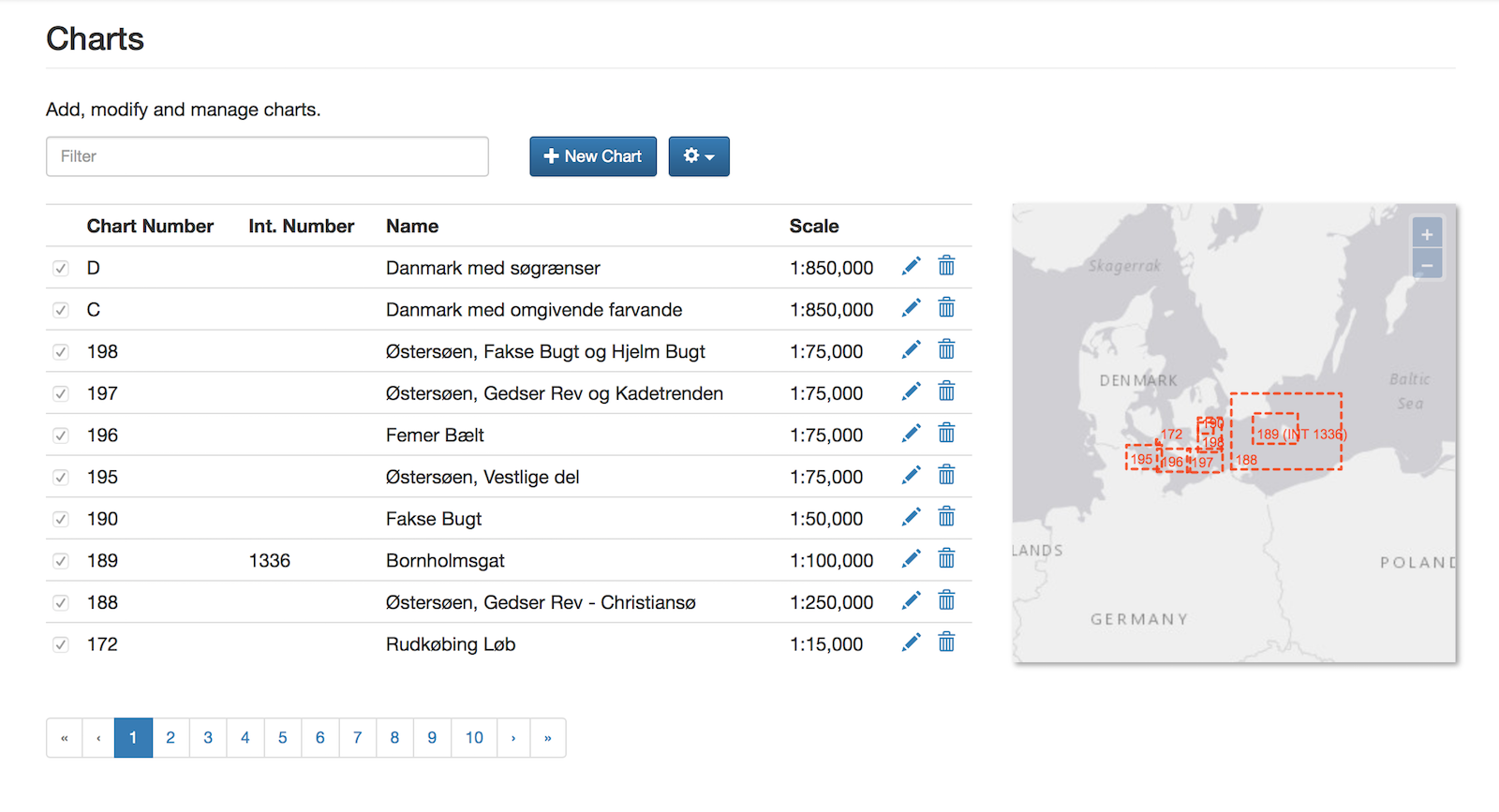
Task: Delete chart 195 trash icon
Action: click(x=946, y=475)
